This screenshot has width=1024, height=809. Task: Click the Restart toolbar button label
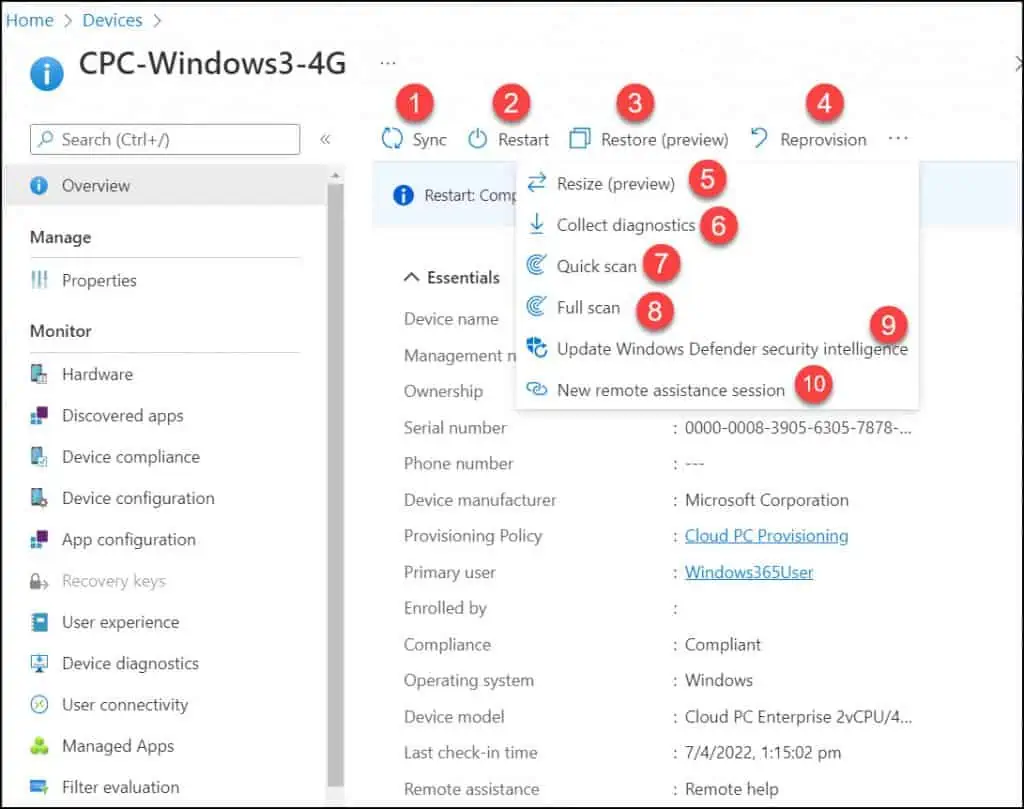point(523,139)
